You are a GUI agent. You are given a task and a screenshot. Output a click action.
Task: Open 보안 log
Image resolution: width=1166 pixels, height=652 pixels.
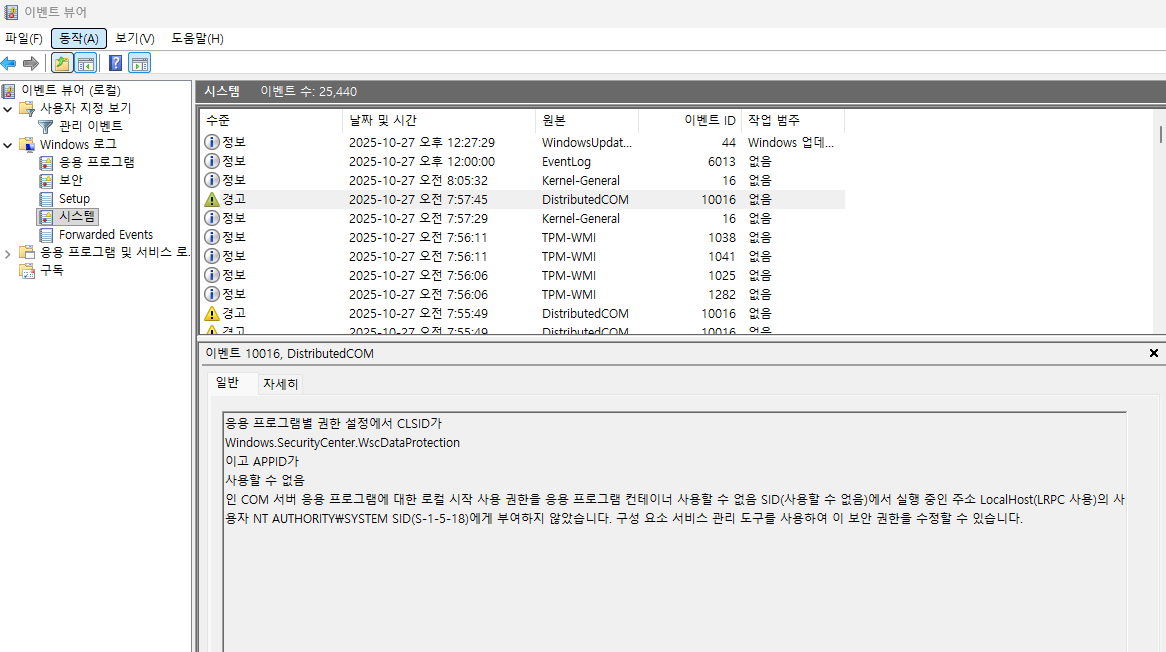[x=71, y=180]
